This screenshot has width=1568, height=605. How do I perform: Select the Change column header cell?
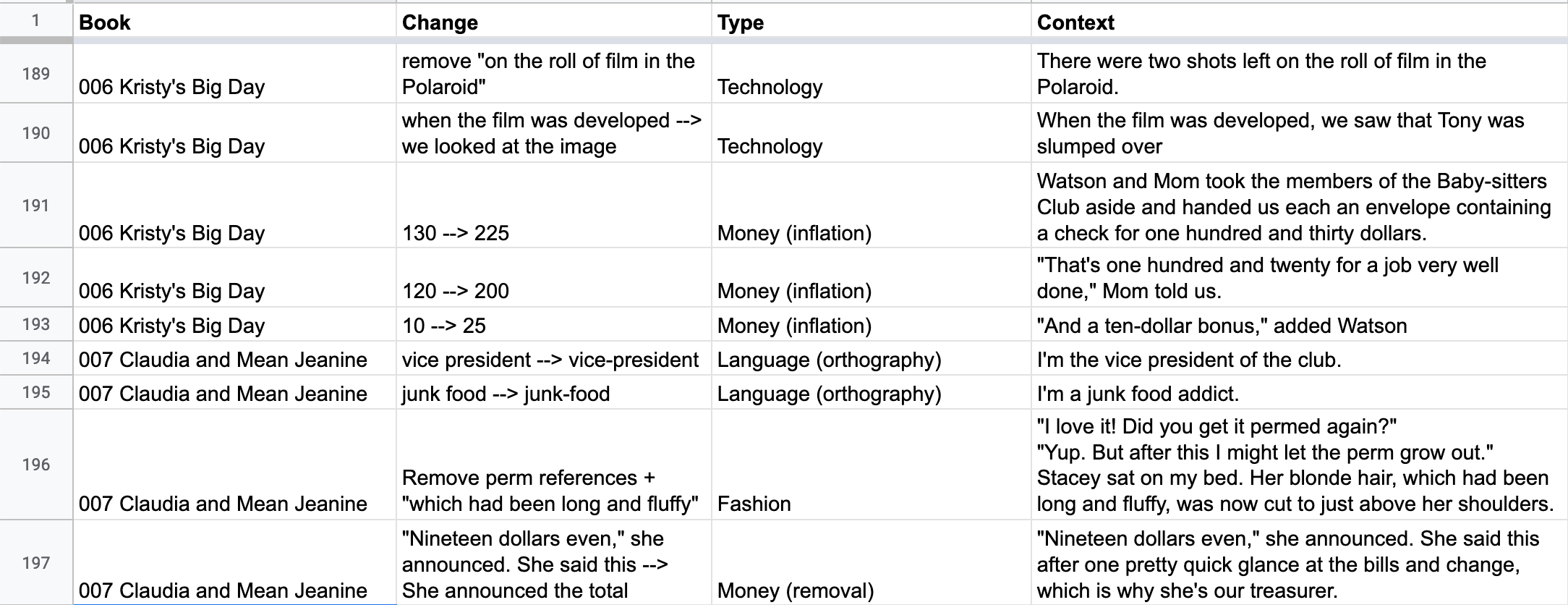click(x=553, y=22)
